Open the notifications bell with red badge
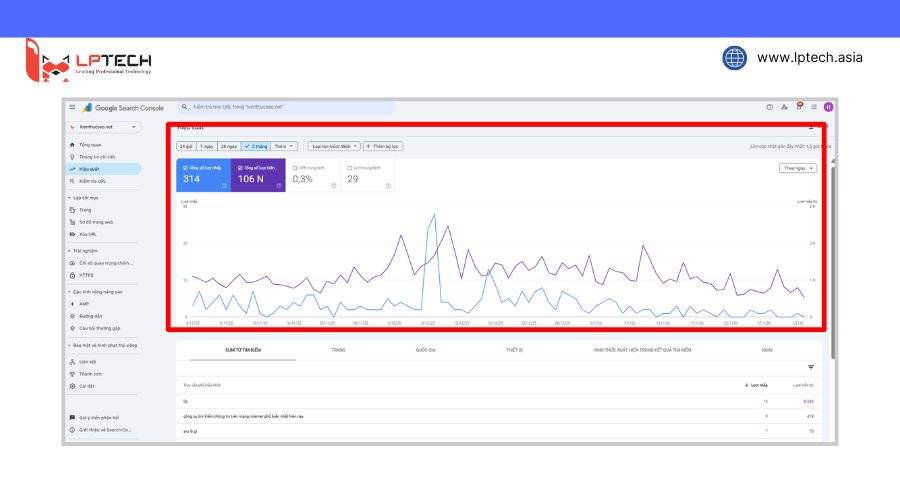Image resolution: width=900 pixels, height=500 pixels. pyautogui.click(x=799, y=106)
